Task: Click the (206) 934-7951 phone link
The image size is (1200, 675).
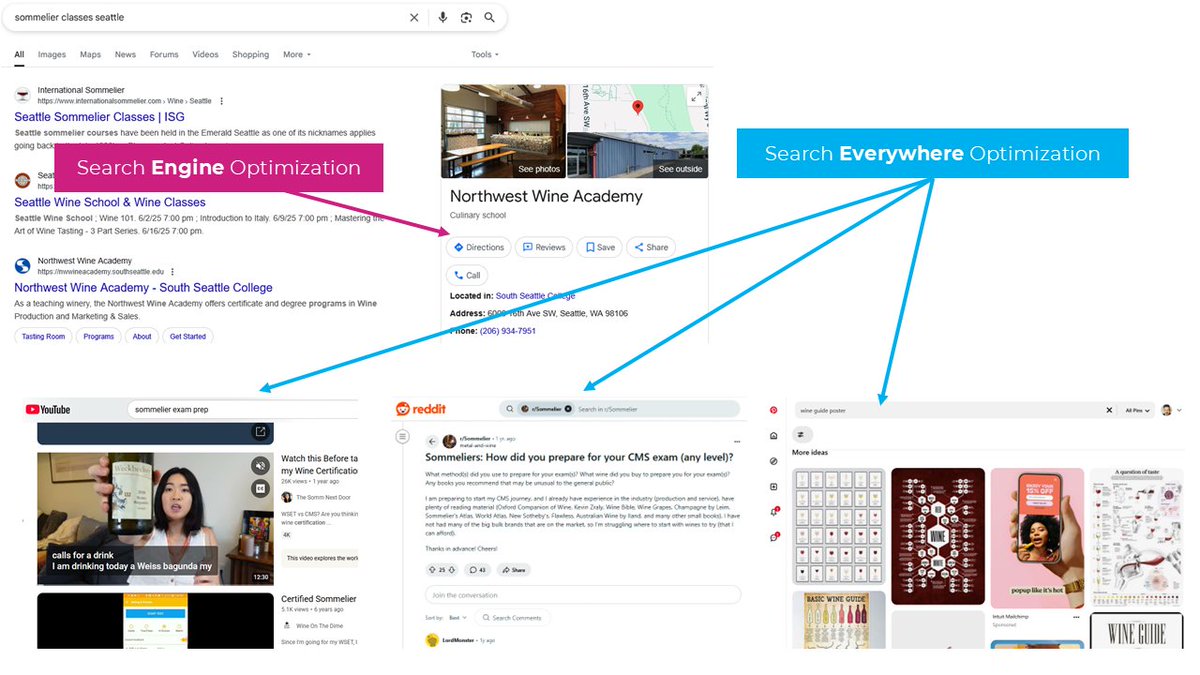Action: pos(508,331)
